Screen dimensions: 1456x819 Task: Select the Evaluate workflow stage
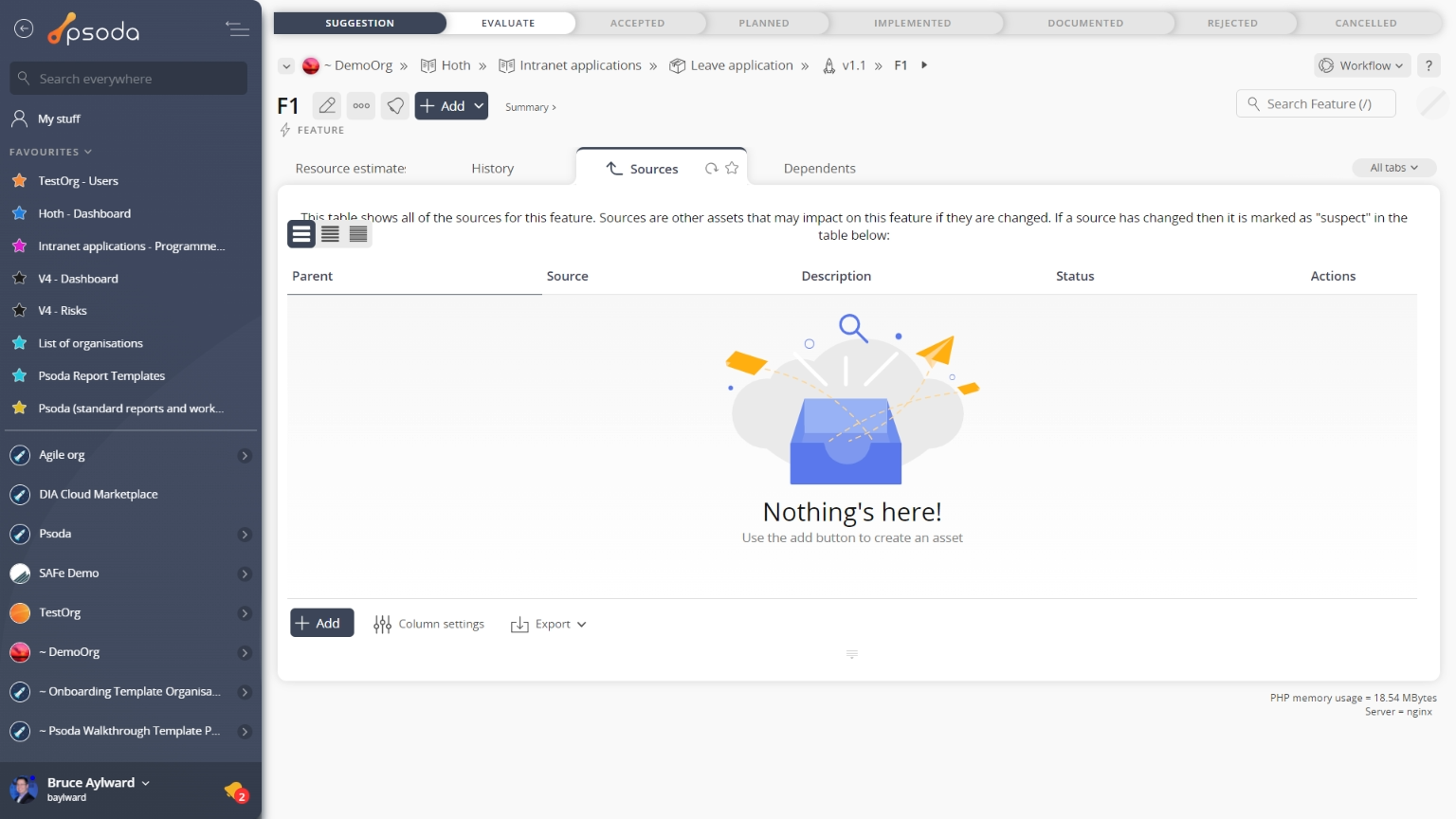point(508,23)
